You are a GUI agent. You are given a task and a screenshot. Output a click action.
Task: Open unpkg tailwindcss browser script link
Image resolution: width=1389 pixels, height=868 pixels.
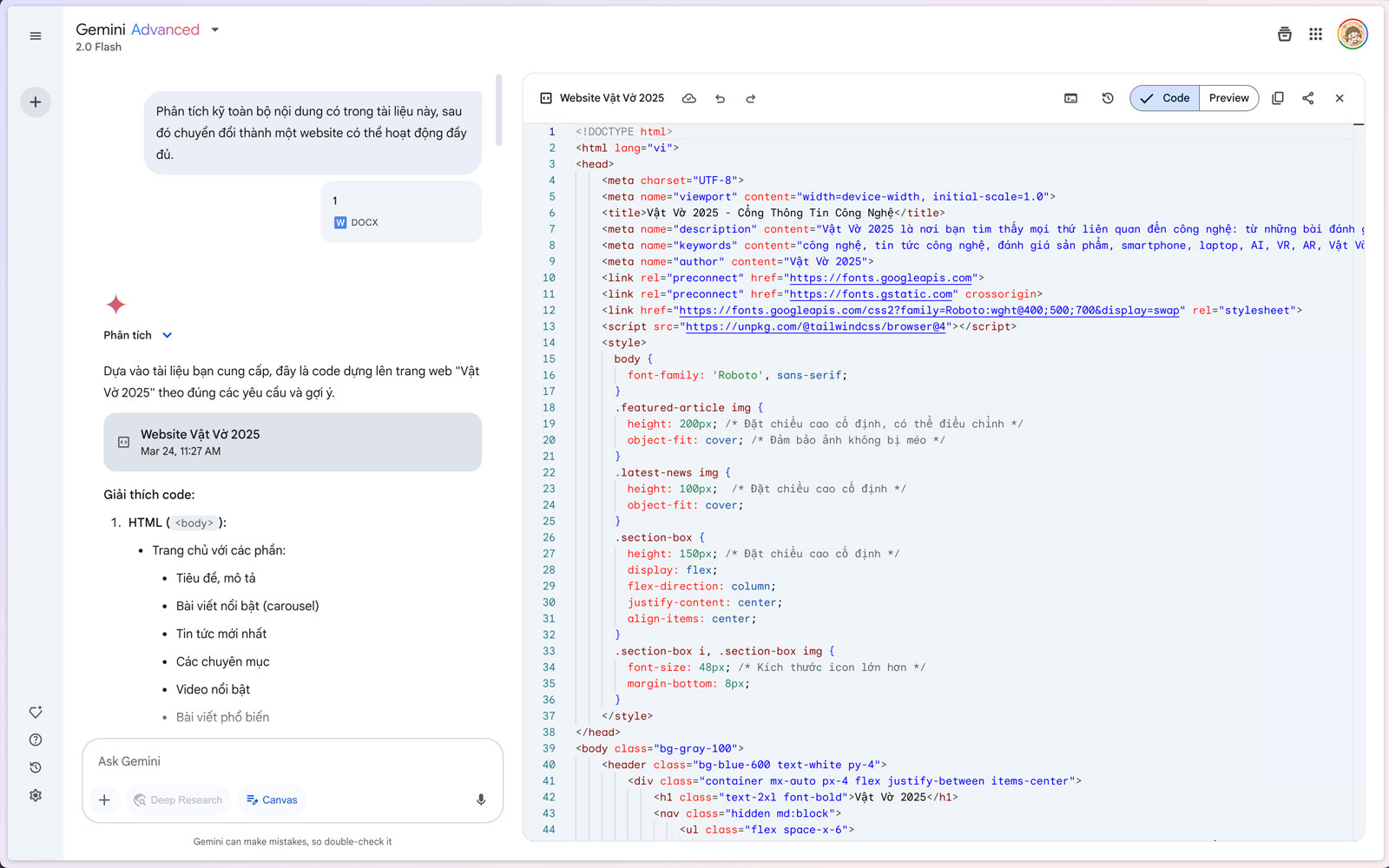click(x=815, y=326)
